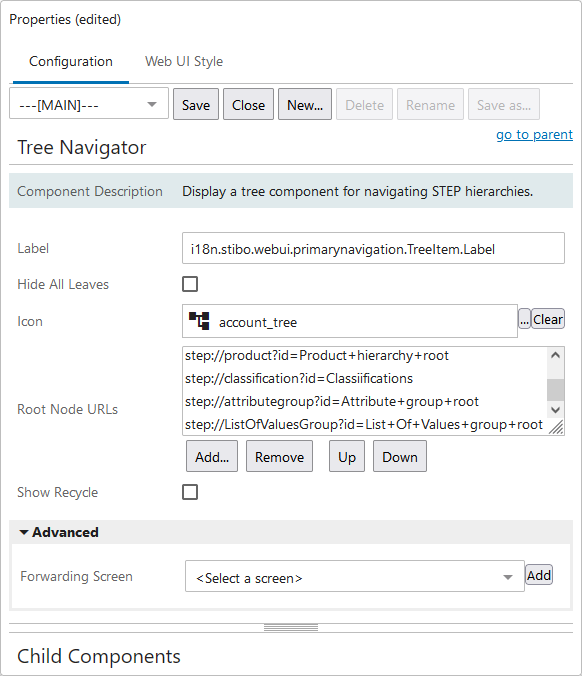Viewport: 582px width, 676px height.
Task: Click the Root Node URLs scrollbar thumb
Action: pos(555,390)
